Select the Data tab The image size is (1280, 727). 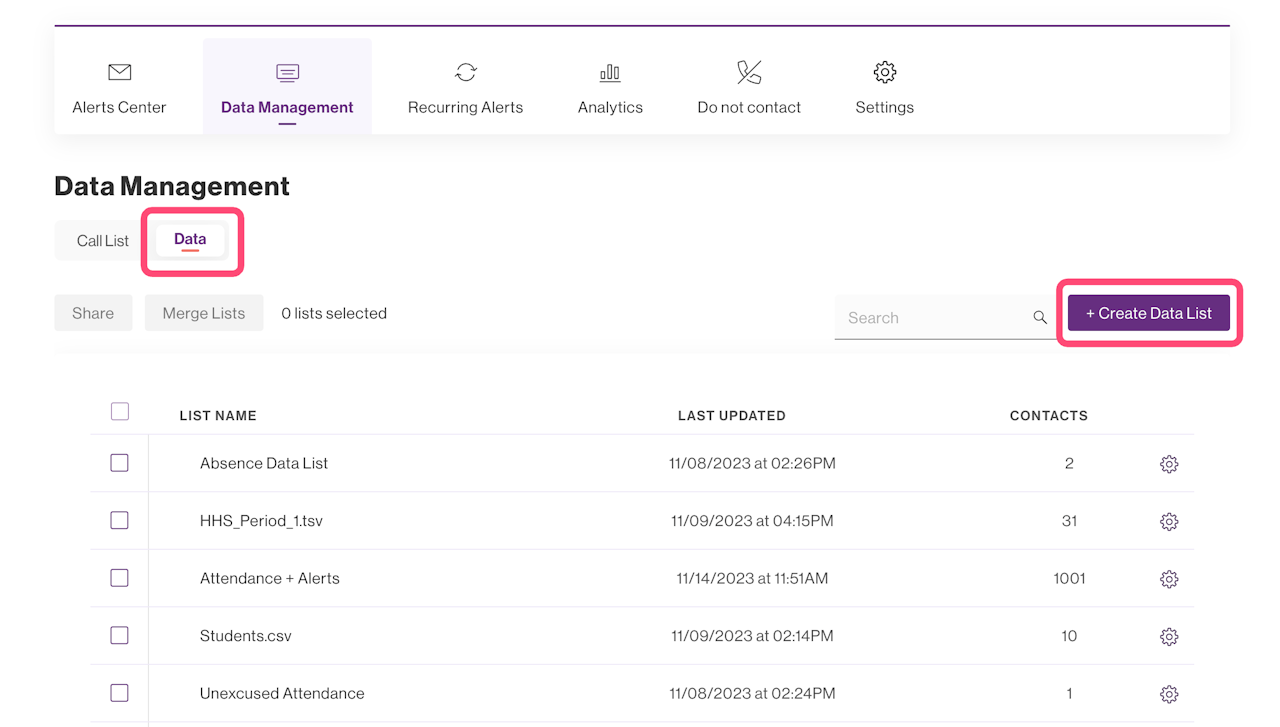pos(190,240)
